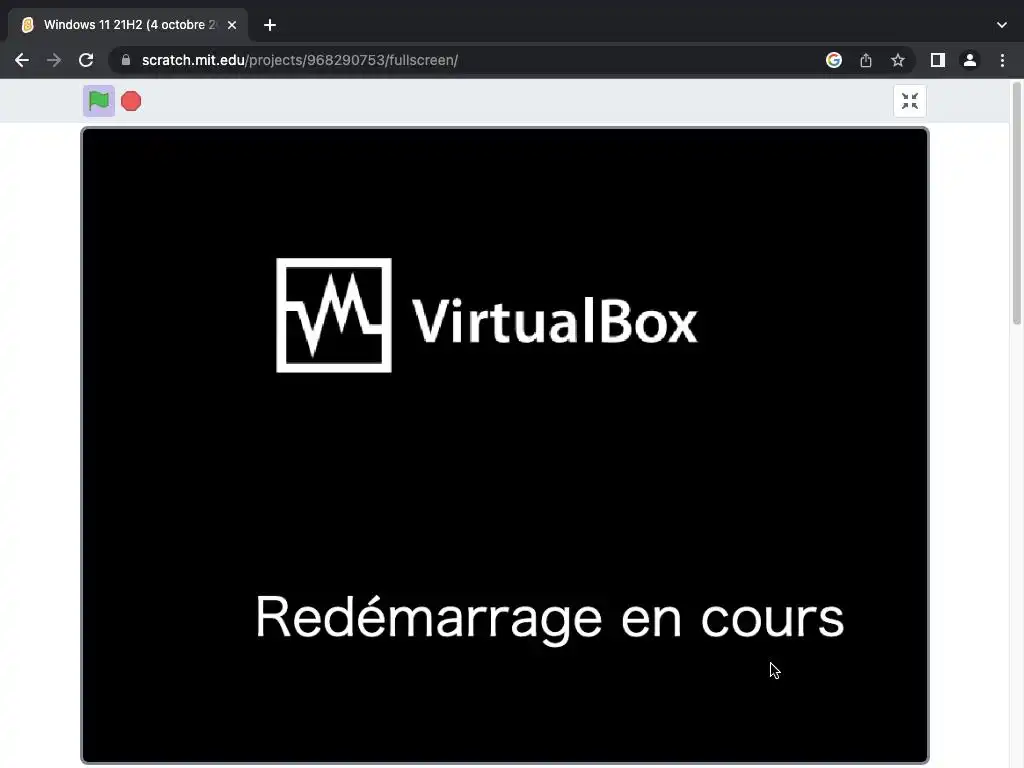Viewport: 1024px width, 768px height.
Task: Click the 'VirtualBox' wordmark text
Action: pos(554,319)
